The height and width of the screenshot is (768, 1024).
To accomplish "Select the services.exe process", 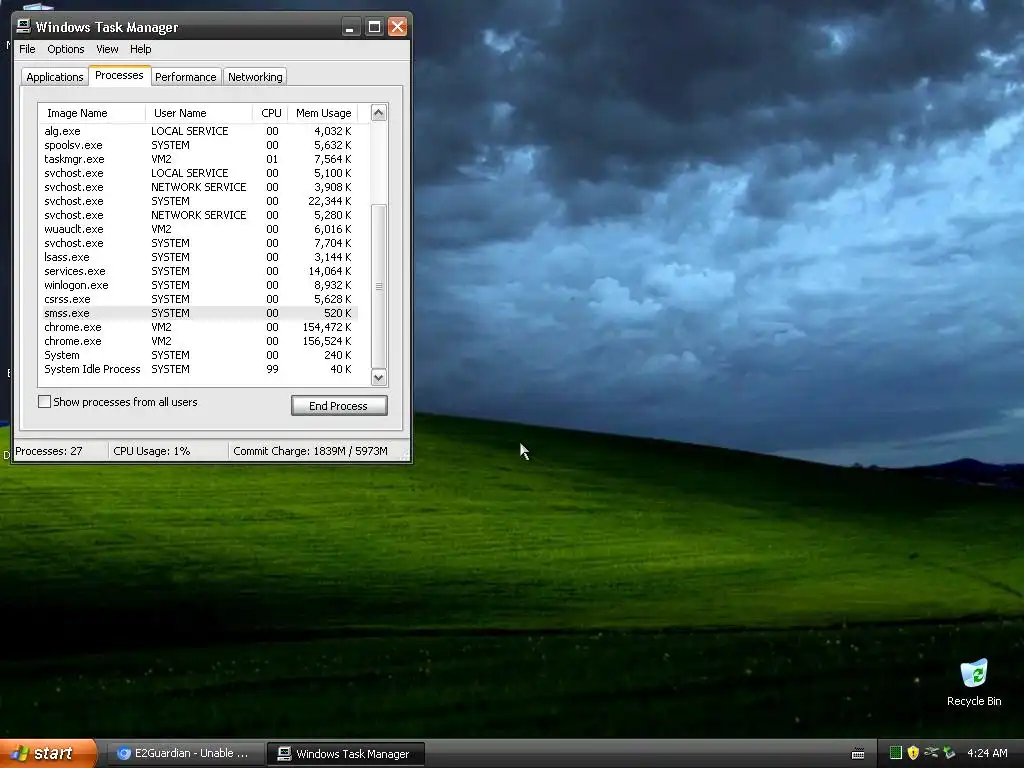I will tap(199, 271).
